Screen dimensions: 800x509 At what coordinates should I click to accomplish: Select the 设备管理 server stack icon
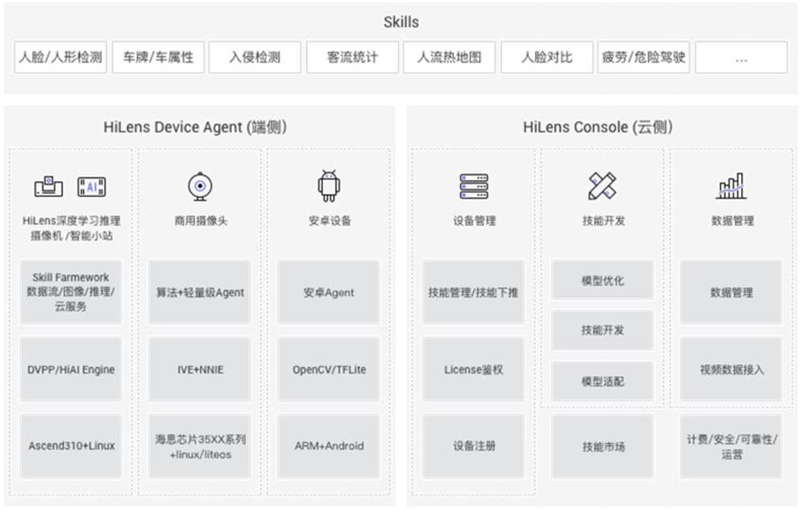pyautogui.click(x=474, y=186)
